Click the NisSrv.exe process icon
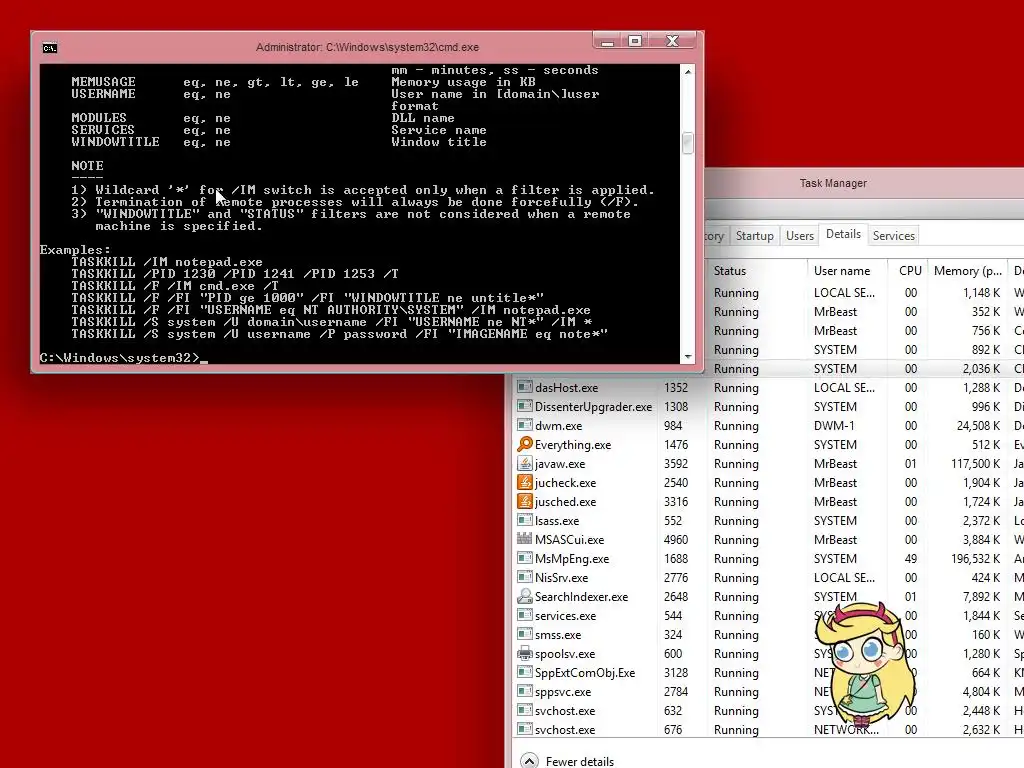 point(524,577)
